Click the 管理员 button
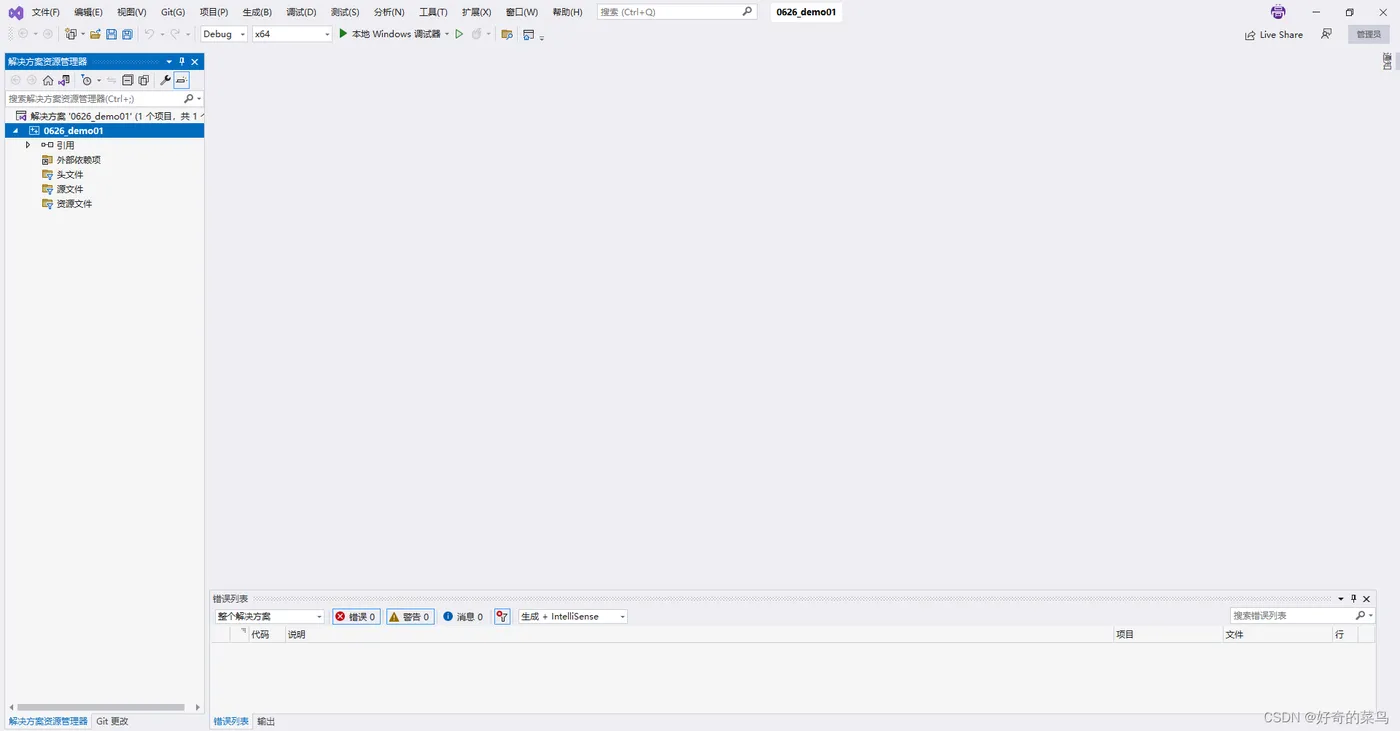This screenshot has width=1400, height=731. point(1369,34)
